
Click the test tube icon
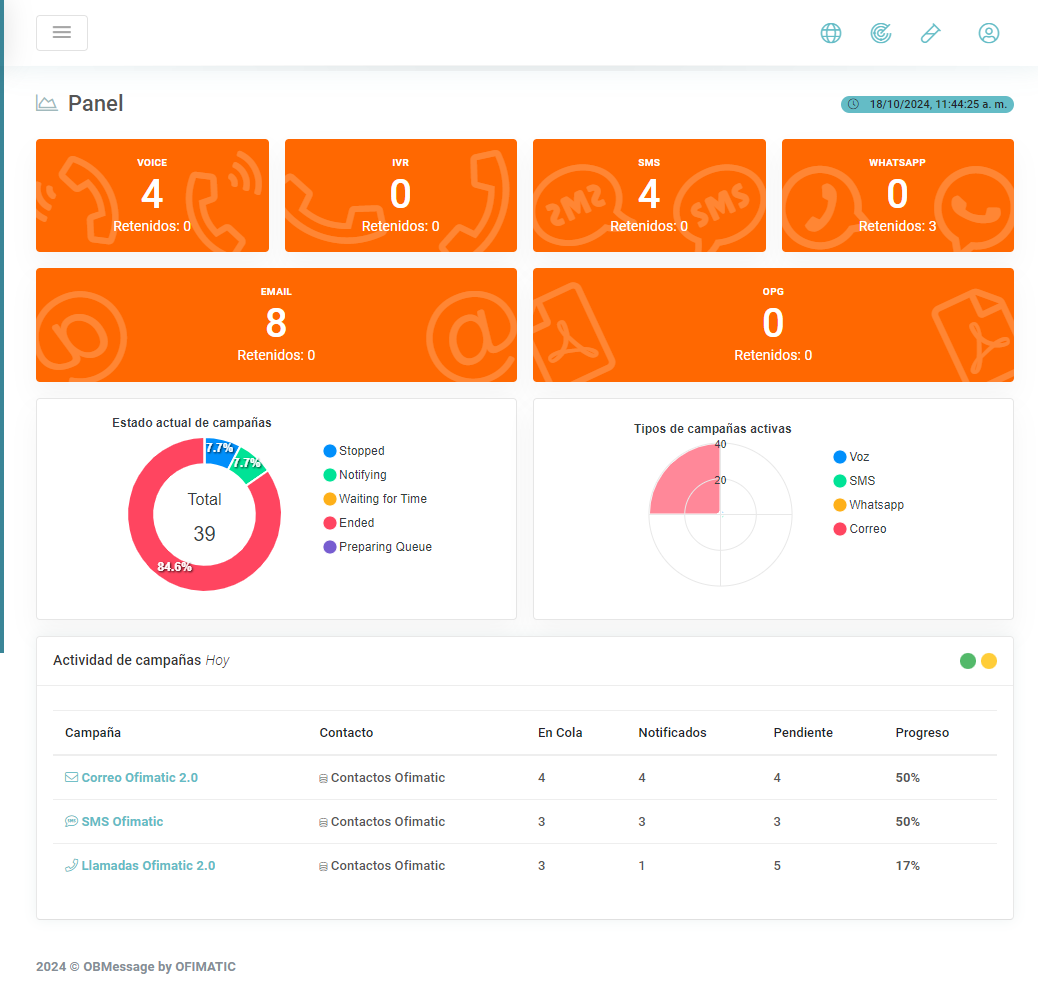(x=930, y=33)
